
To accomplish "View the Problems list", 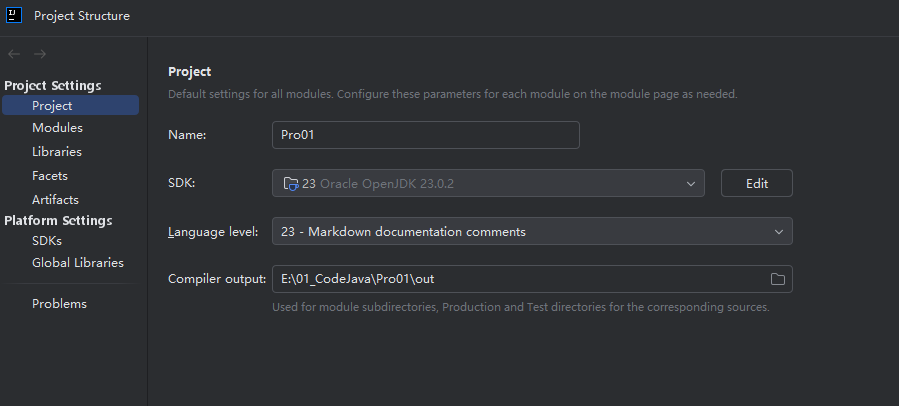I will point(59,304).
